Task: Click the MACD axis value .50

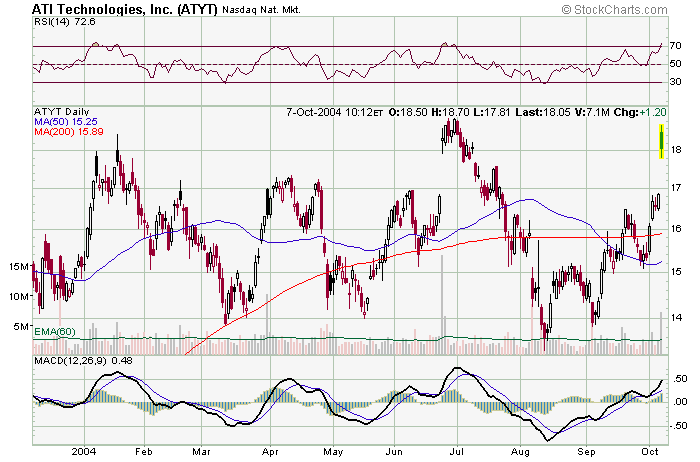Action: tap(679, 379)
